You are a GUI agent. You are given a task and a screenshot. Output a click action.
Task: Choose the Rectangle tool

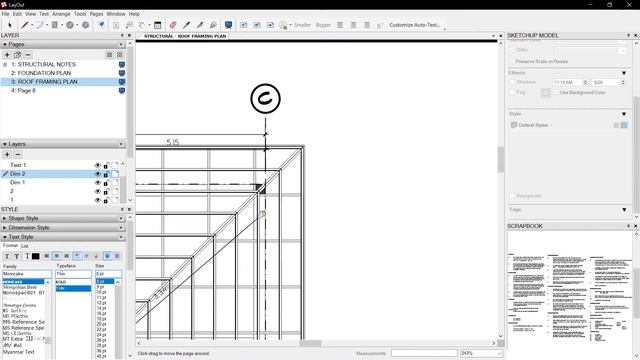pyautogui.click(x=55, y=25)
